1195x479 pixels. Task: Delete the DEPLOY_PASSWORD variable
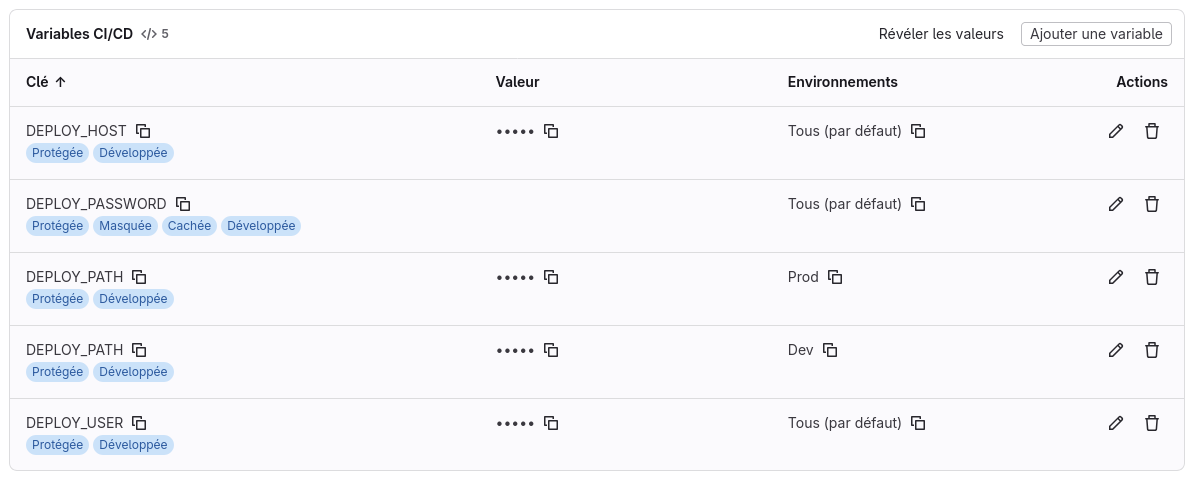point(1152,204)
